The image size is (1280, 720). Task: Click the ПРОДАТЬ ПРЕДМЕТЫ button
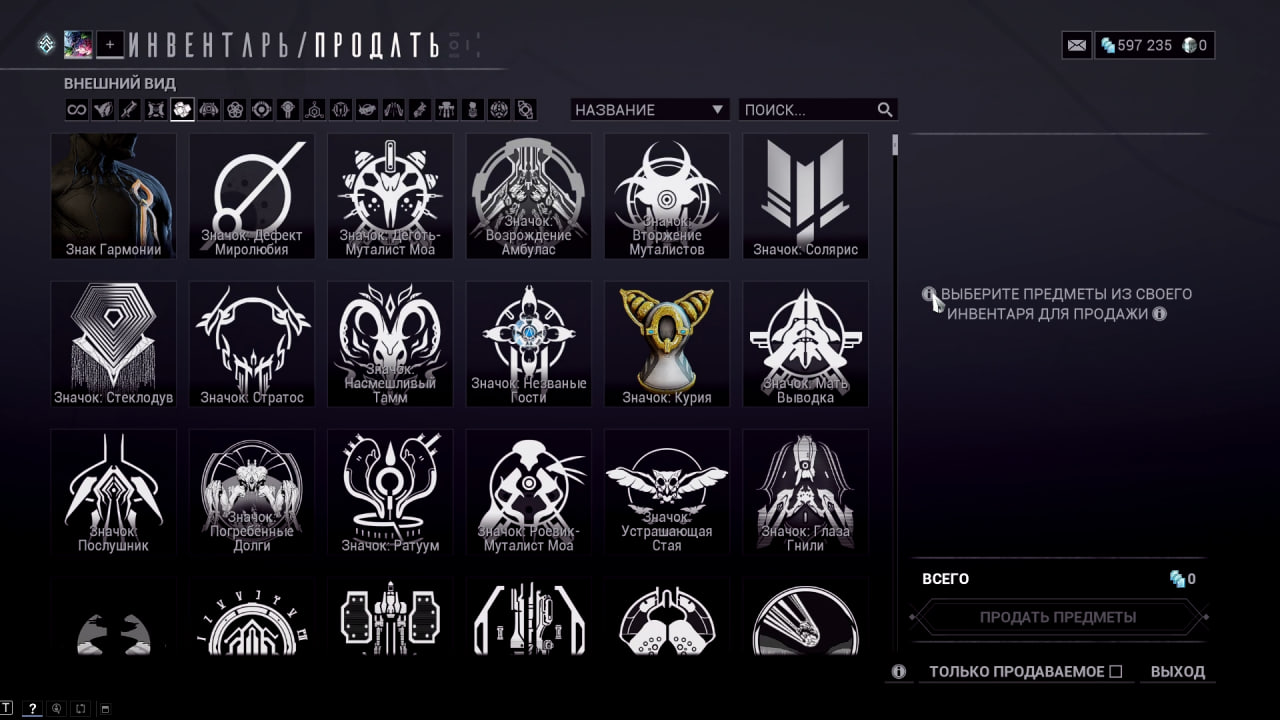[1058, 617]
